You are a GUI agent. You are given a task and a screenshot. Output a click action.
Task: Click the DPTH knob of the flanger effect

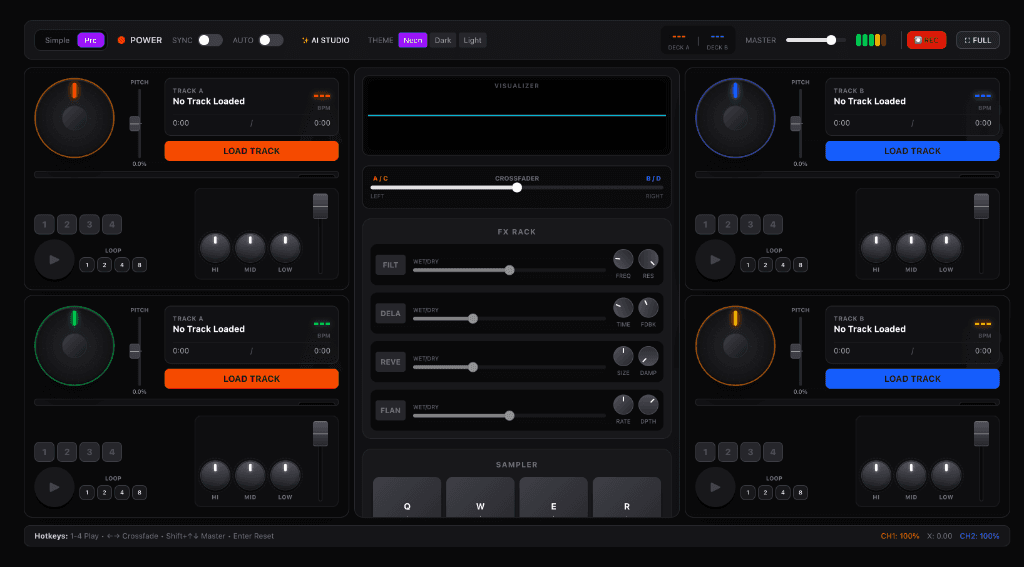coord(648,404)
